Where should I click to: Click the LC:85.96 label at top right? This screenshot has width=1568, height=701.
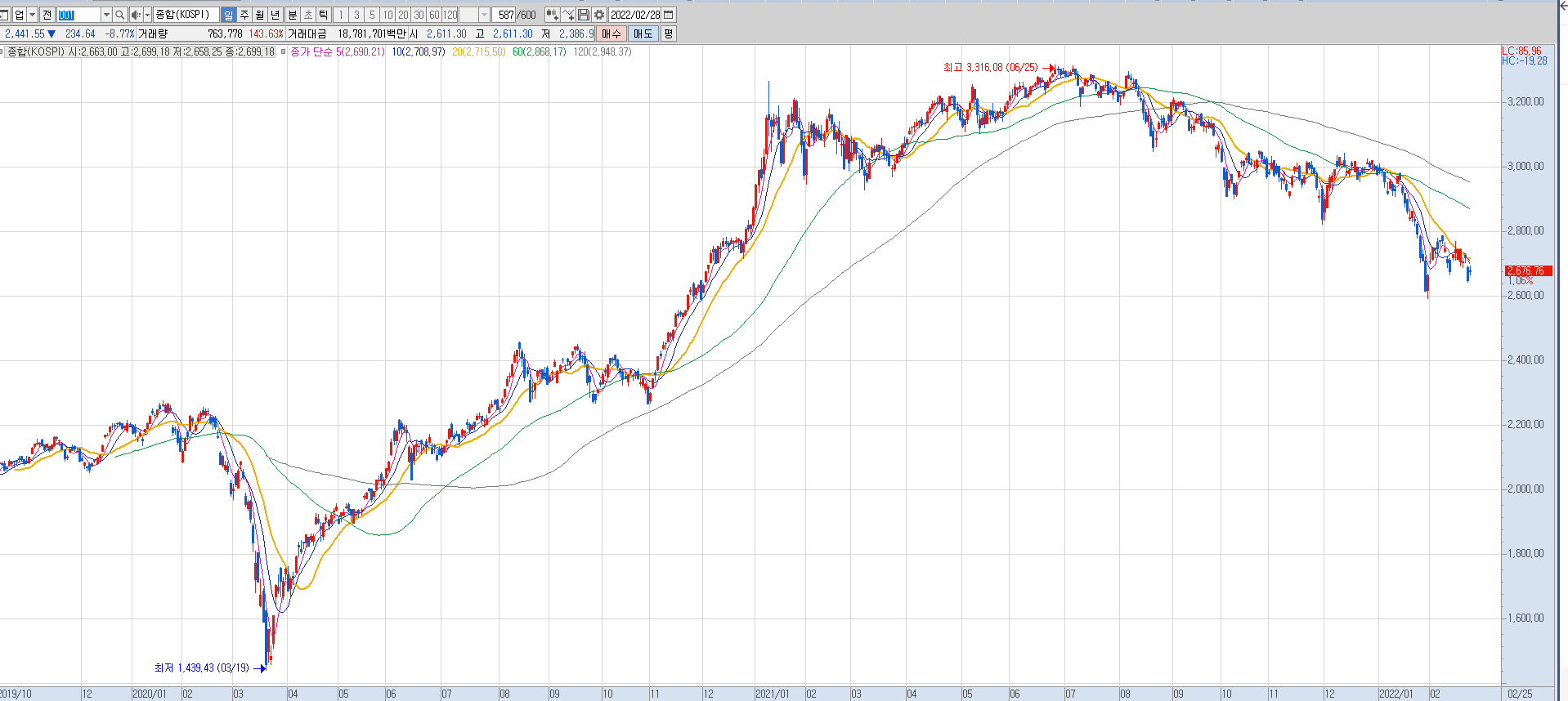click(x=1521, y=51)
